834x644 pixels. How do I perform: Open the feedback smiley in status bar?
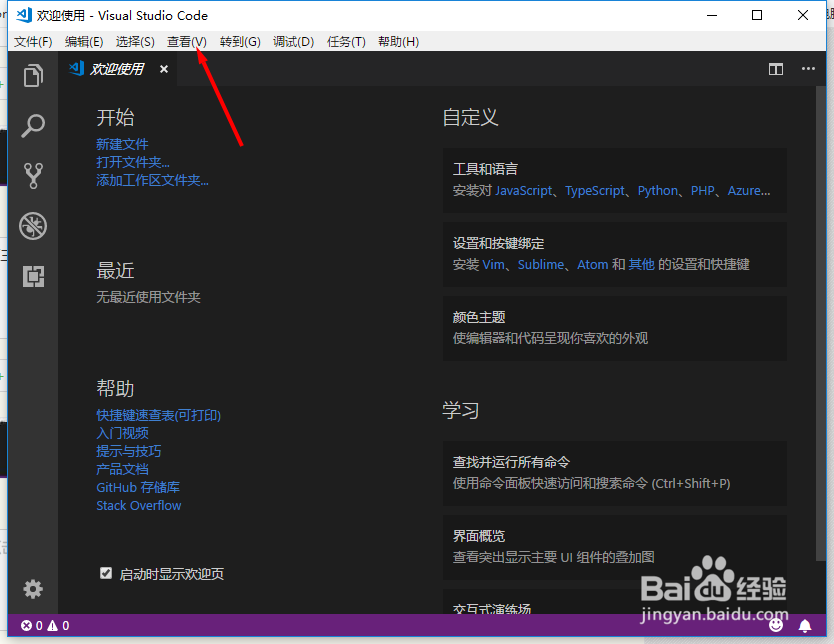(x=776, y=625)
